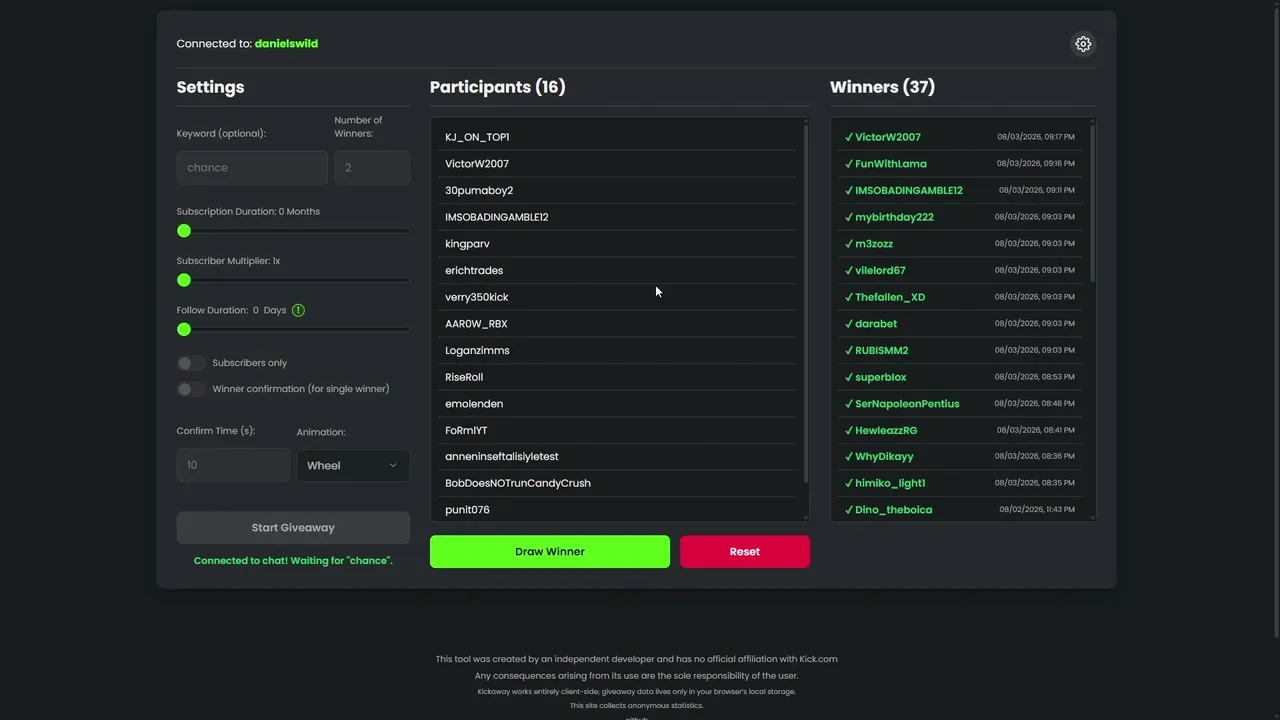Click the Follow Duration info icon
This screenshot has width=1280, height=720.
coord(298,310)
